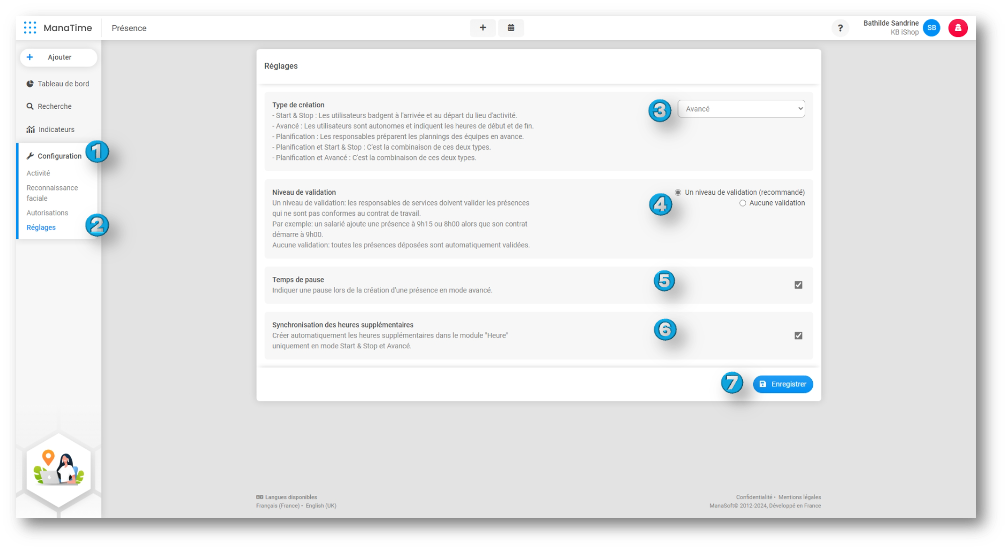Viewport: 1007px width, 549px height.
Task: Toggle Synchronisation des heures supplémentaires checkbox
Action: (x=798, y=335)
